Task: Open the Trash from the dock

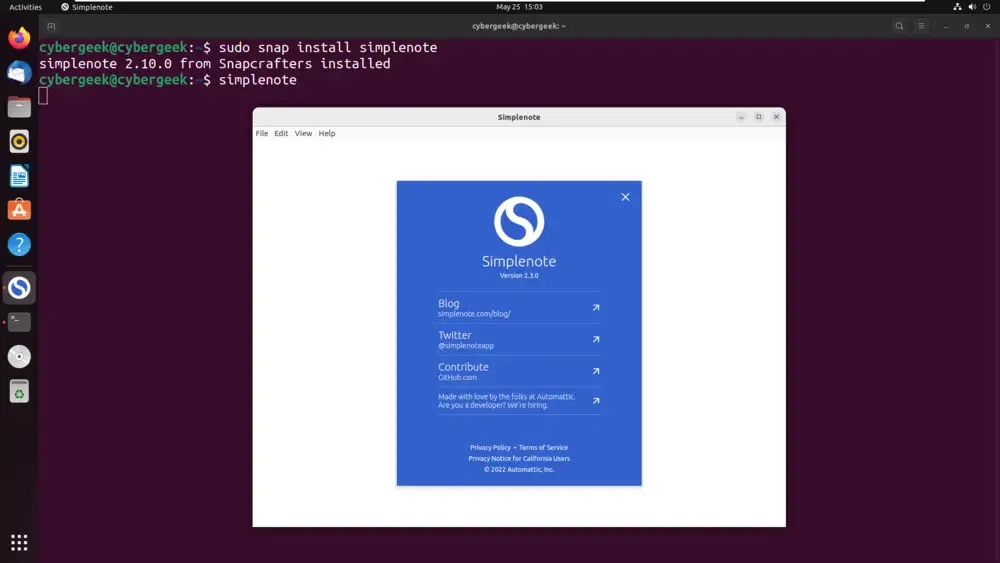Action: (x=19, y=391)
